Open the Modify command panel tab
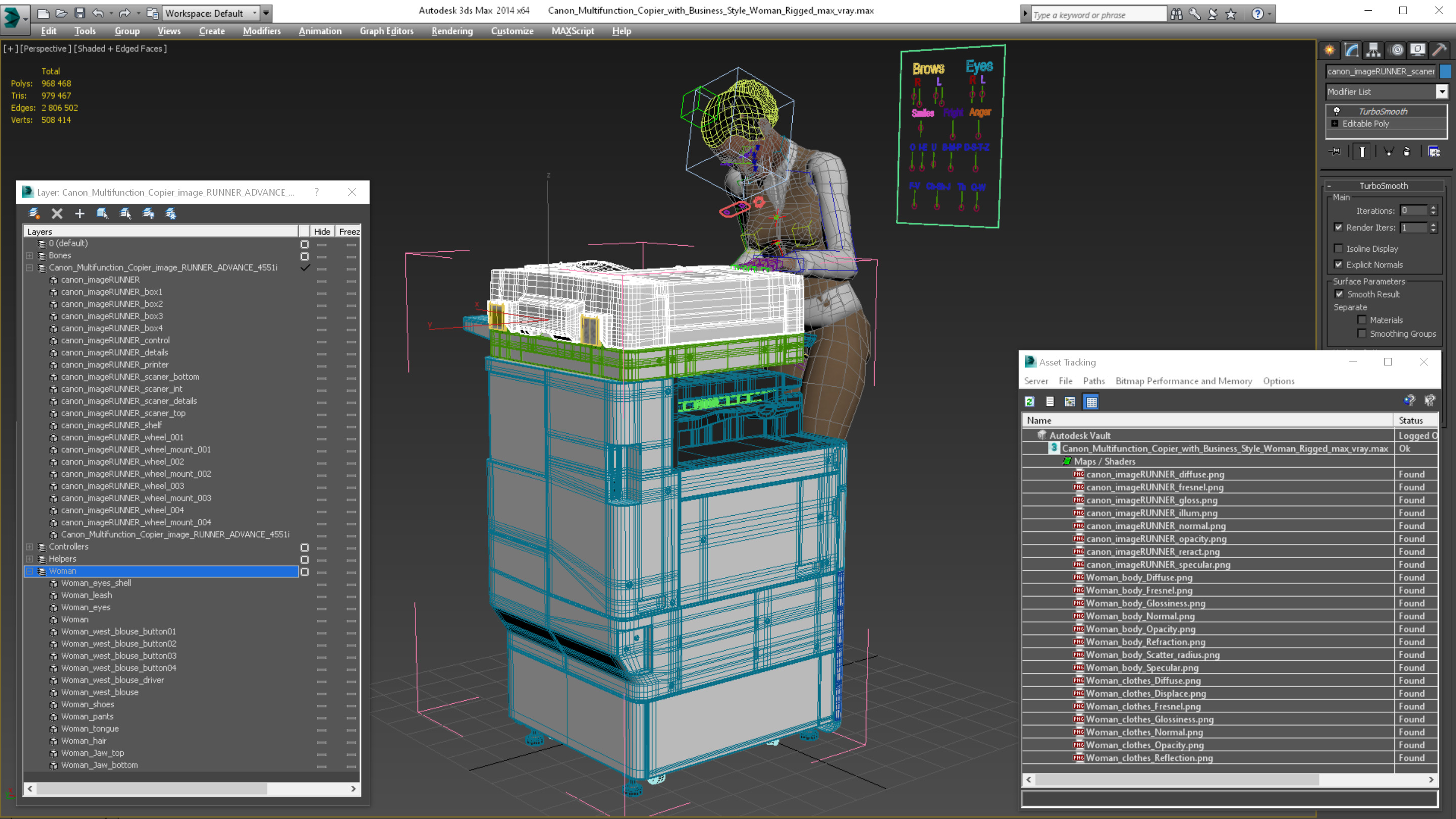The width and height of the screenshot is (1456, 819). pos(1351,51)
